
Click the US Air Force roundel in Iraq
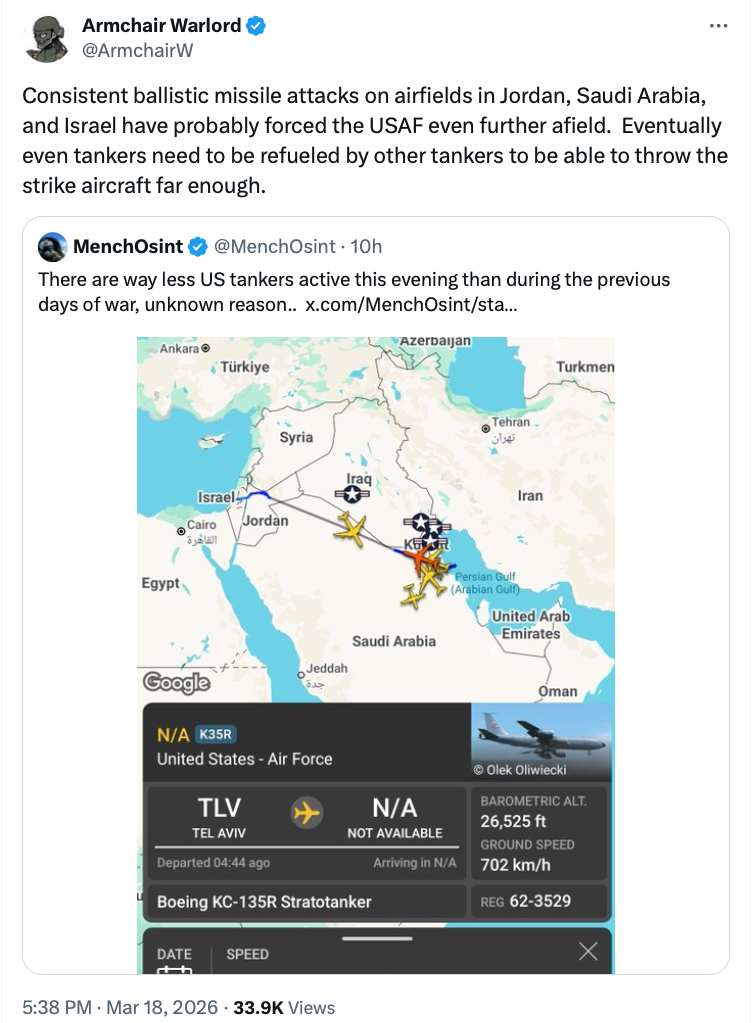pos(354,492)
